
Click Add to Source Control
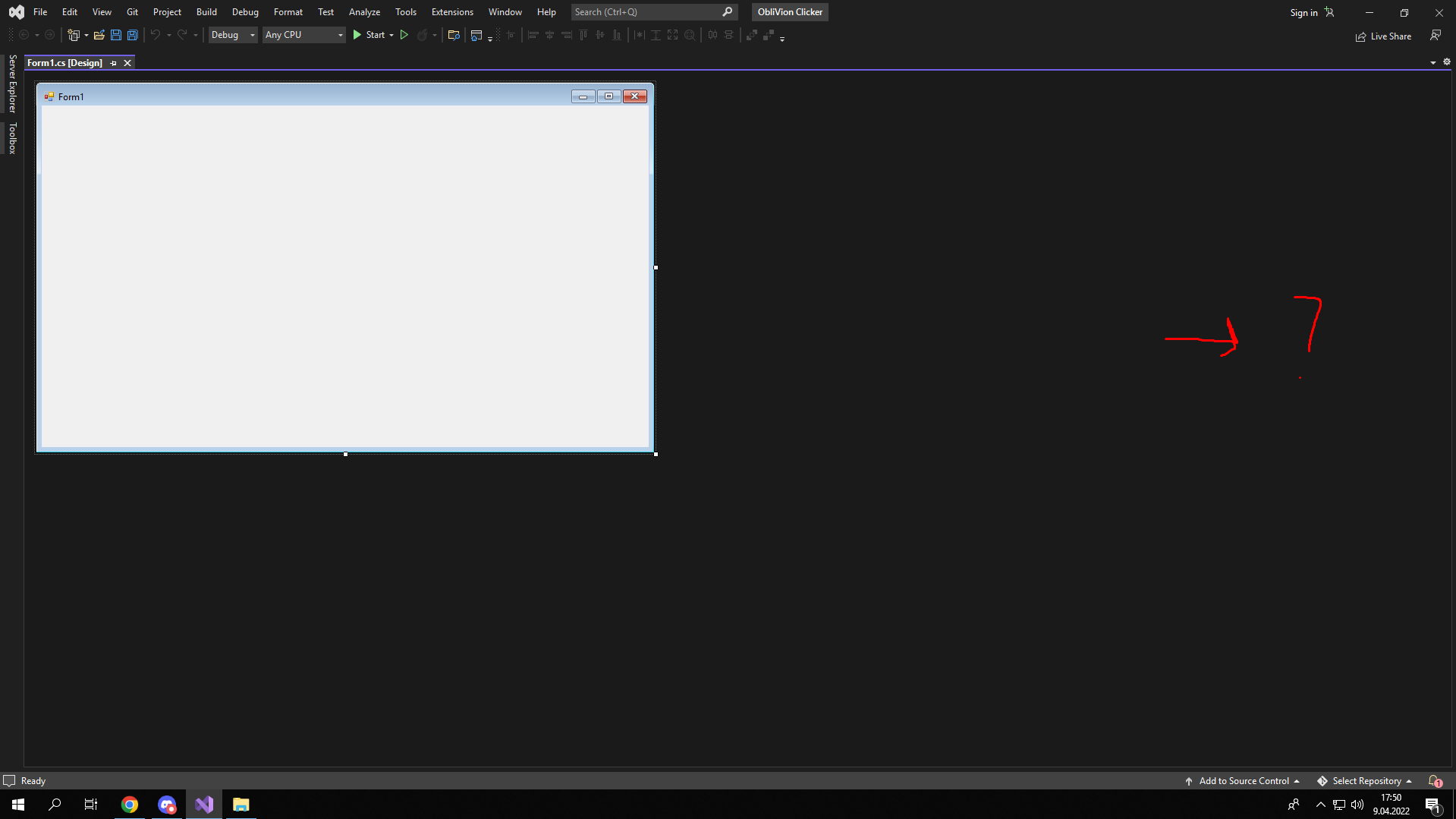tap(1243, 781)
